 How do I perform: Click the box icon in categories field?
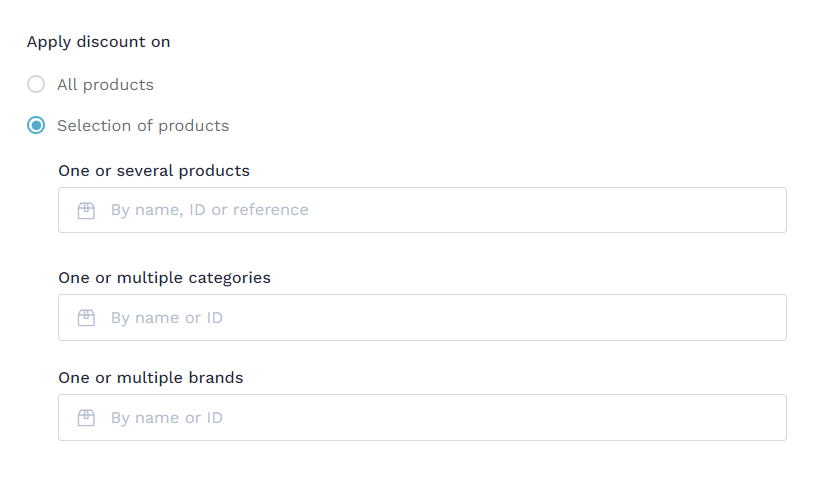[86, 317]
